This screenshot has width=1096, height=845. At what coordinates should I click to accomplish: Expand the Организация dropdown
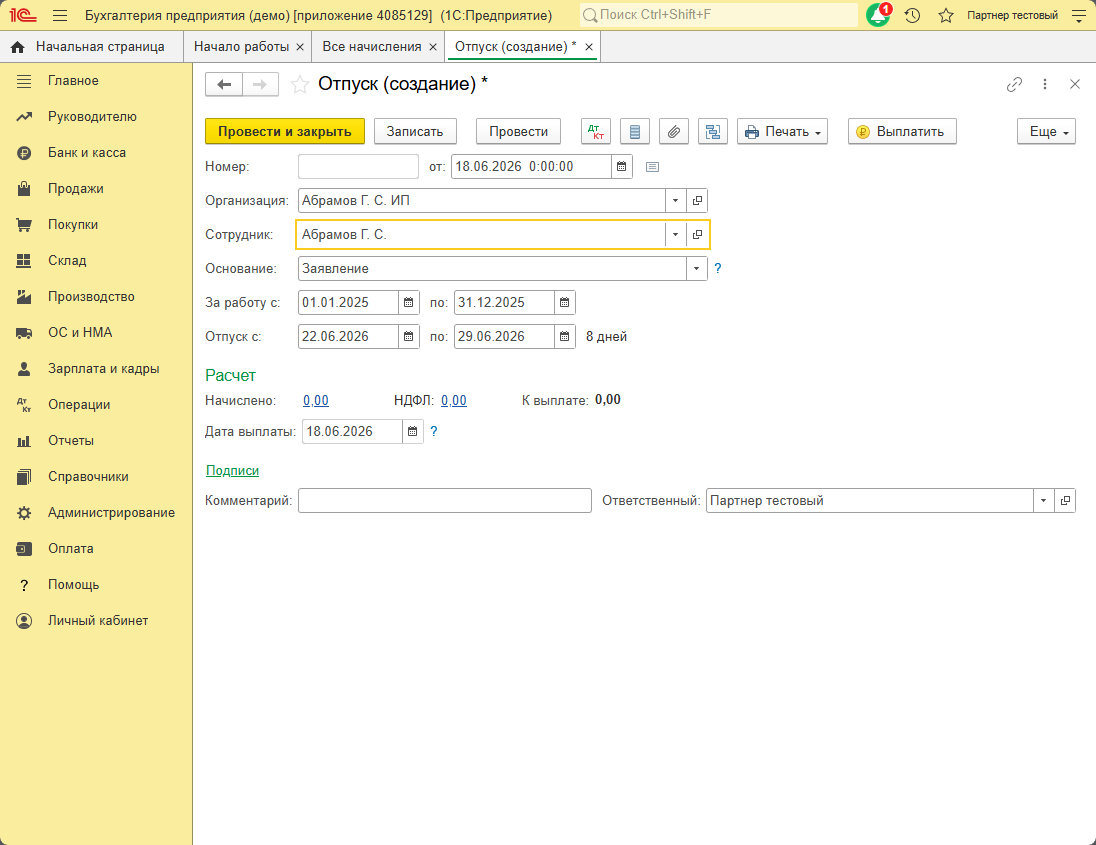click(675, 201)
